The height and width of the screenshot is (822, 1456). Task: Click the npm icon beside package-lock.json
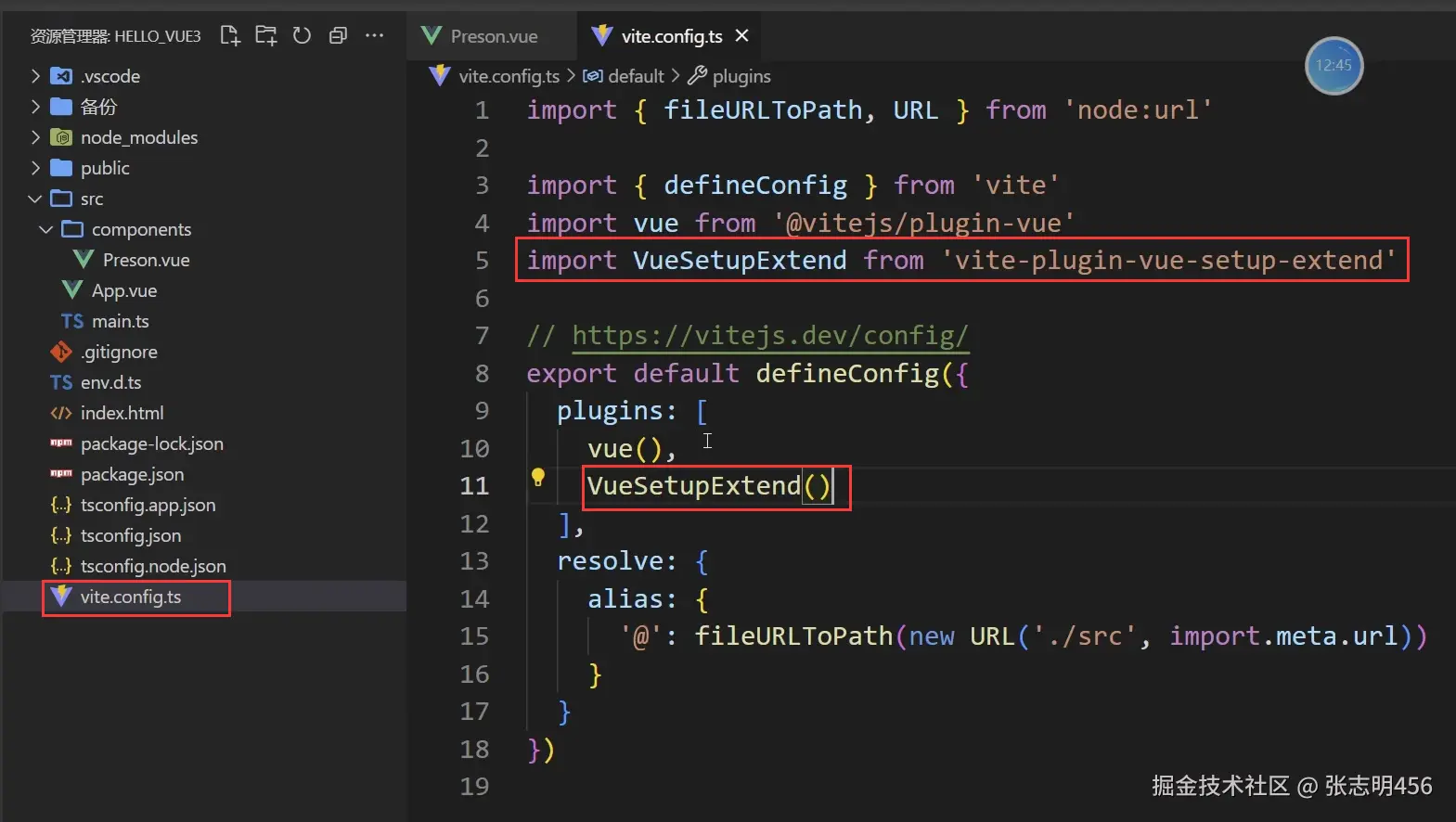point(61,443)
